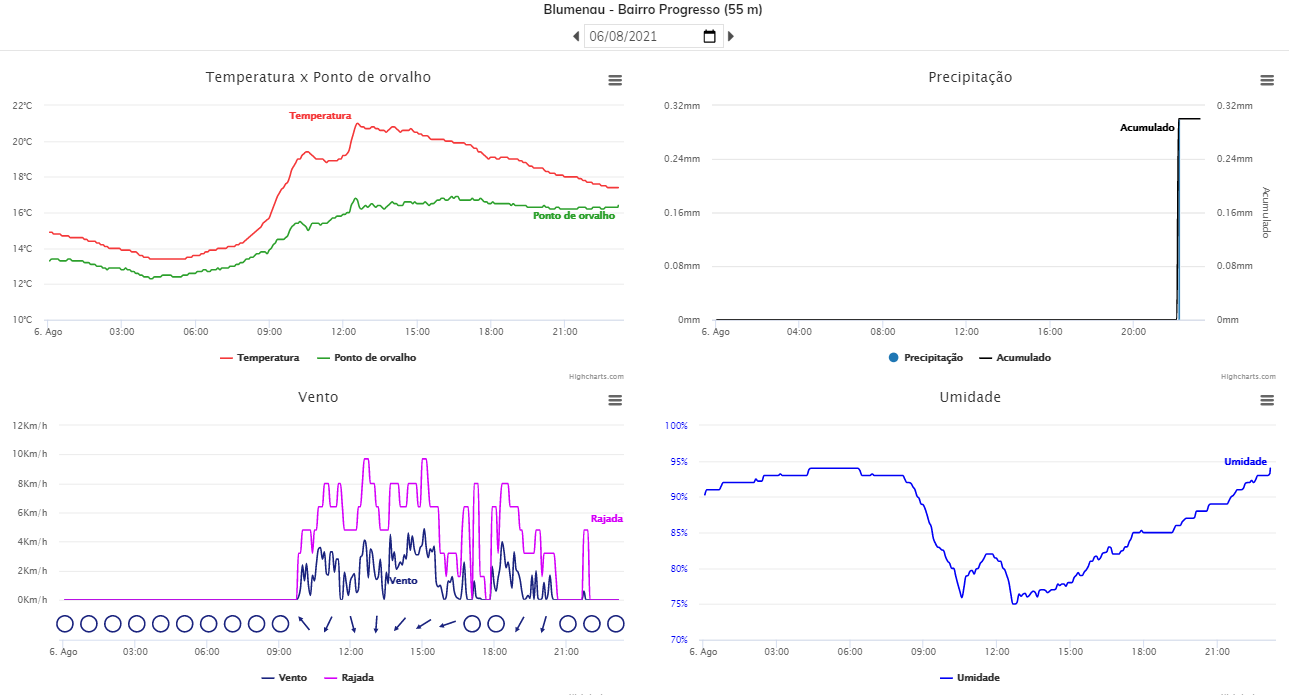Open the Temperatura chart hamburger menu

coord(615,80)
